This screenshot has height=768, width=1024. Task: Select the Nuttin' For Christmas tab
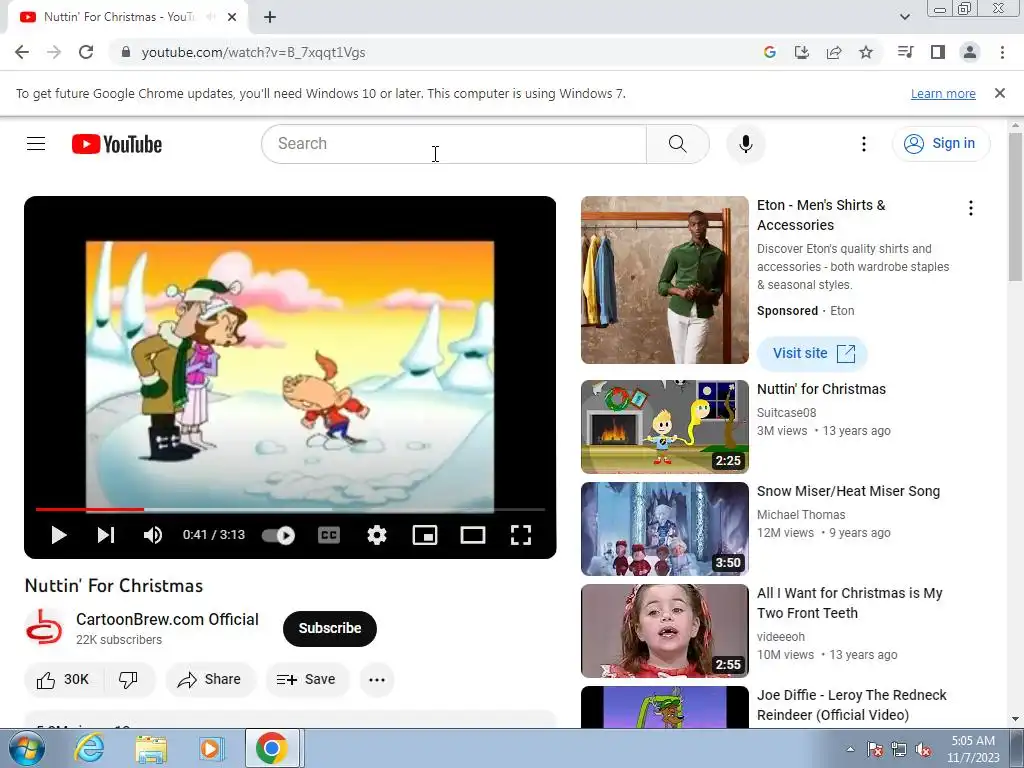coord(127,17)
